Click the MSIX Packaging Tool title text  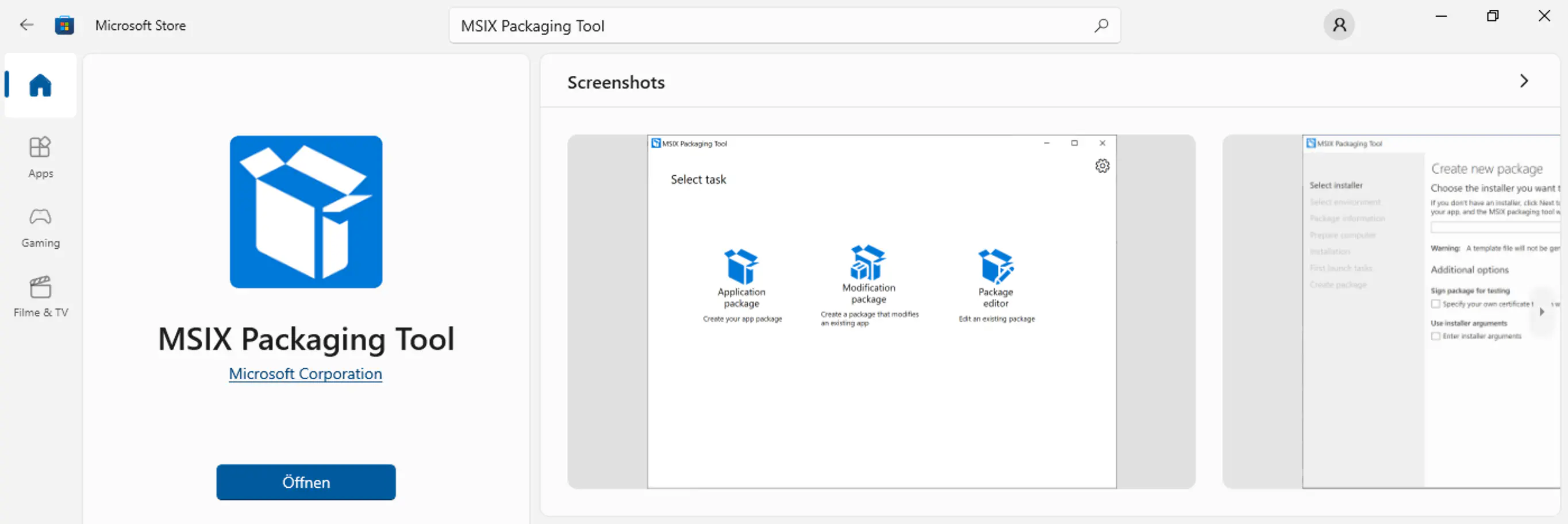coord(306,339)
